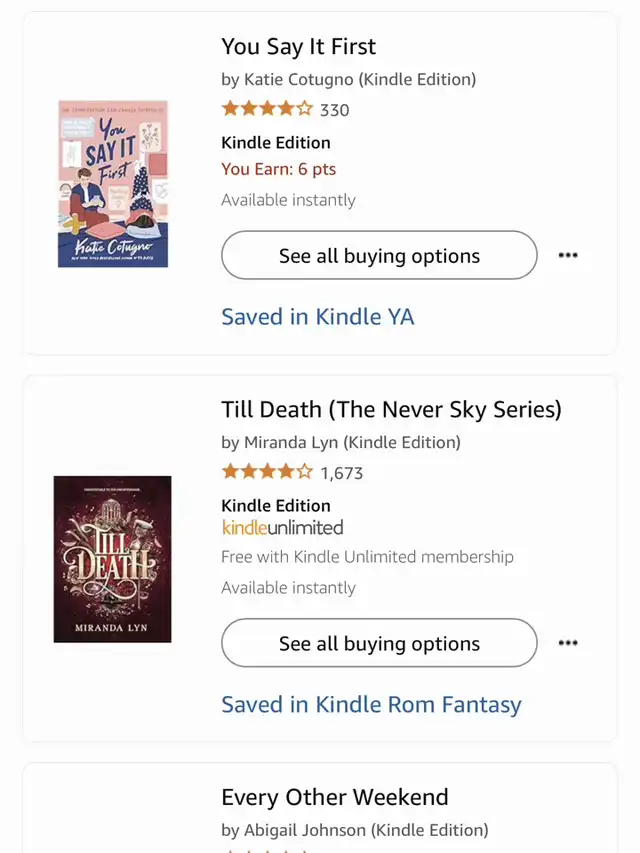Viewport: 640px width, 853px height.
Task: Open Saved in Kindle Rom Fantasy link
Action: tap(371, 704)
